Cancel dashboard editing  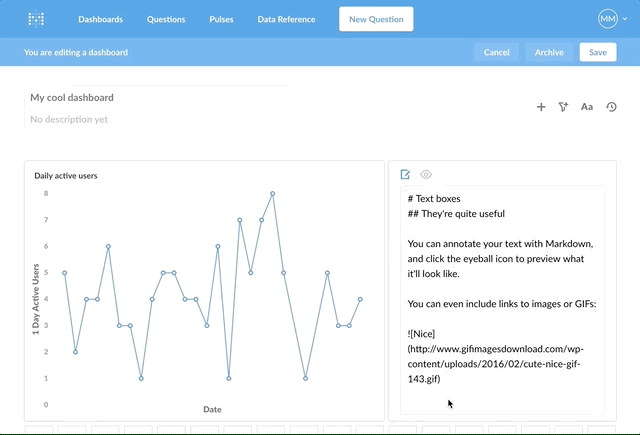[x=497, y=52]
